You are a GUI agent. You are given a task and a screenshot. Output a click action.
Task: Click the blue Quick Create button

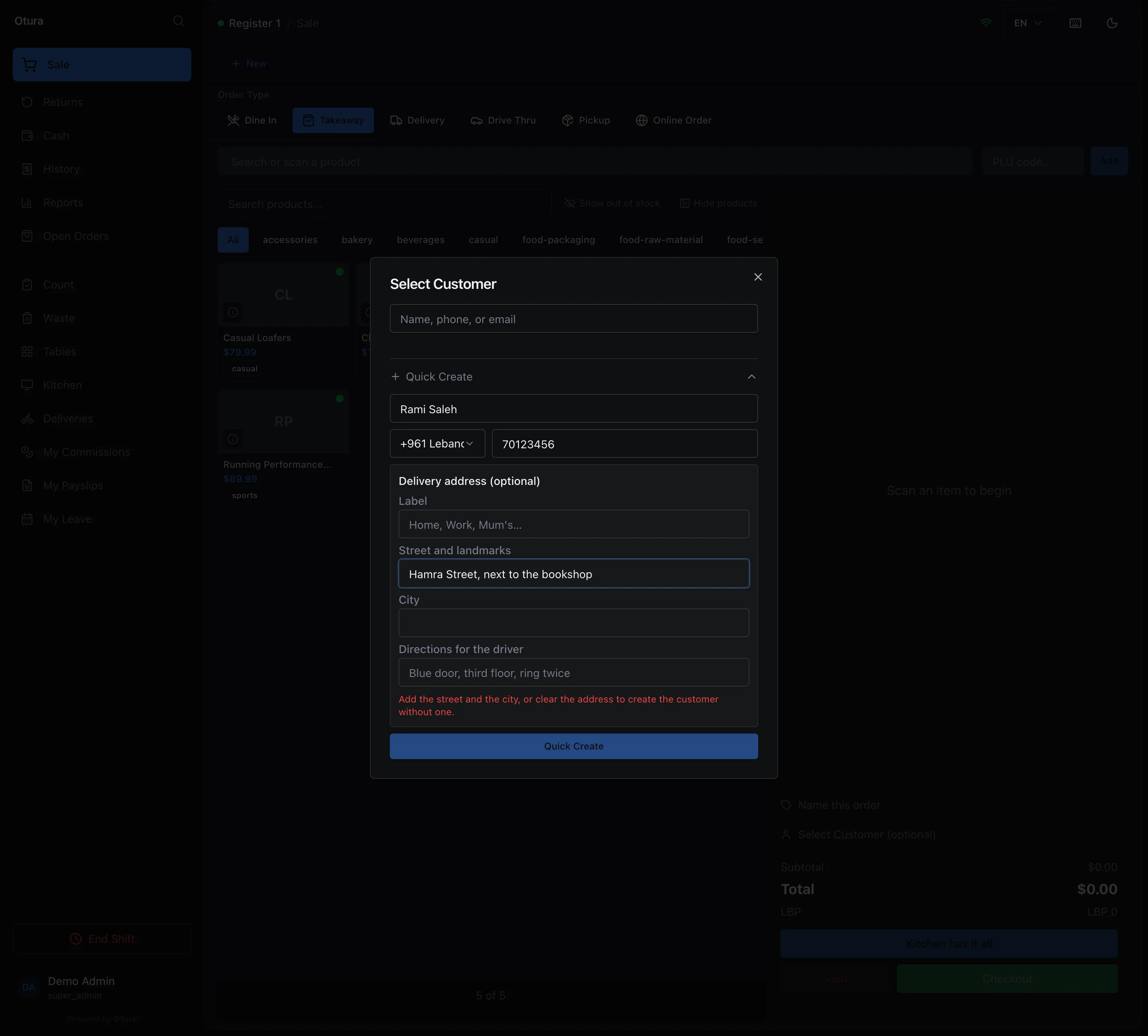[x=574, y=746]
